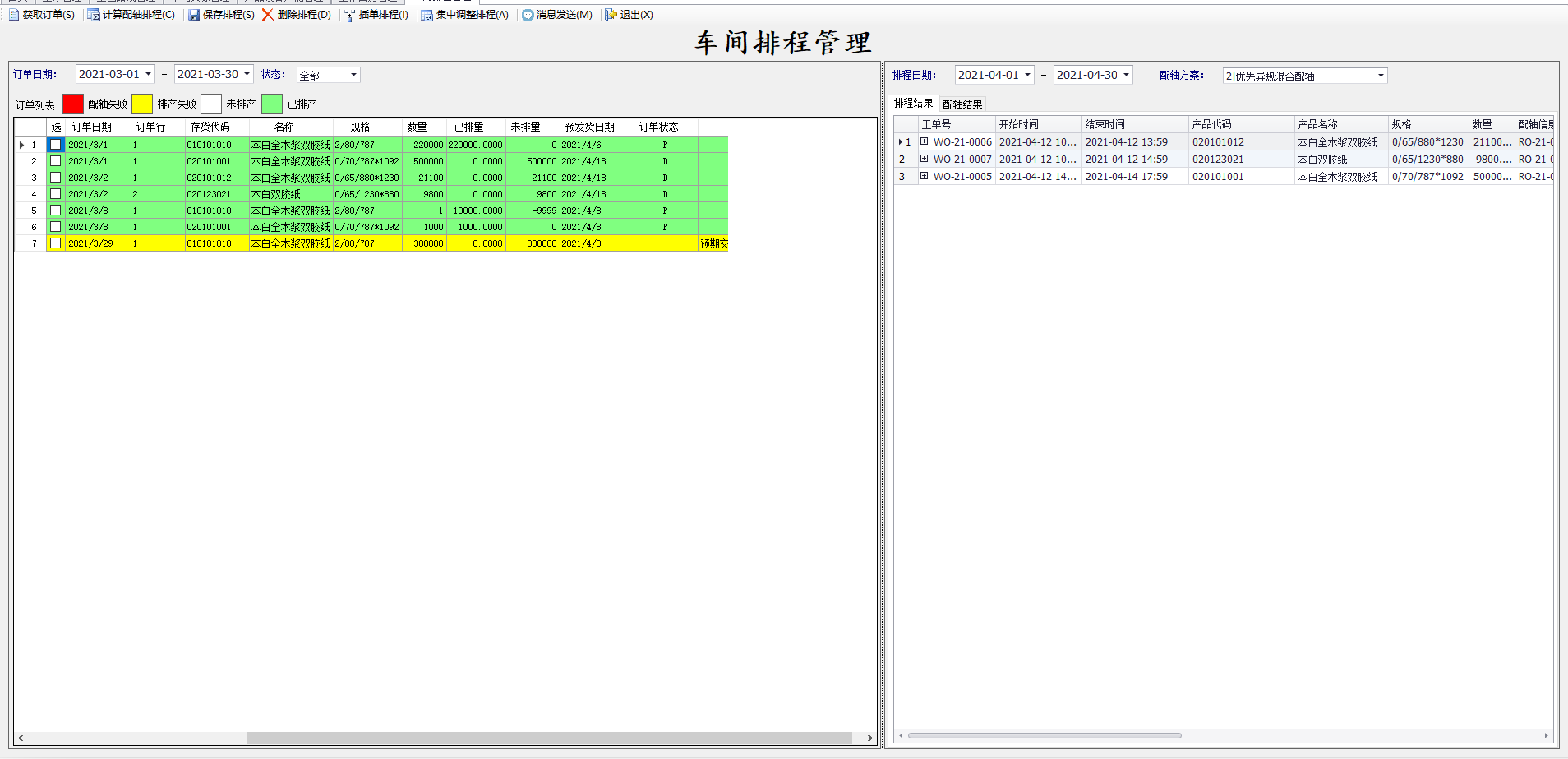
Task: Open the 配轴方案 scheme dropdown
Action: [x=1380, y=76]
